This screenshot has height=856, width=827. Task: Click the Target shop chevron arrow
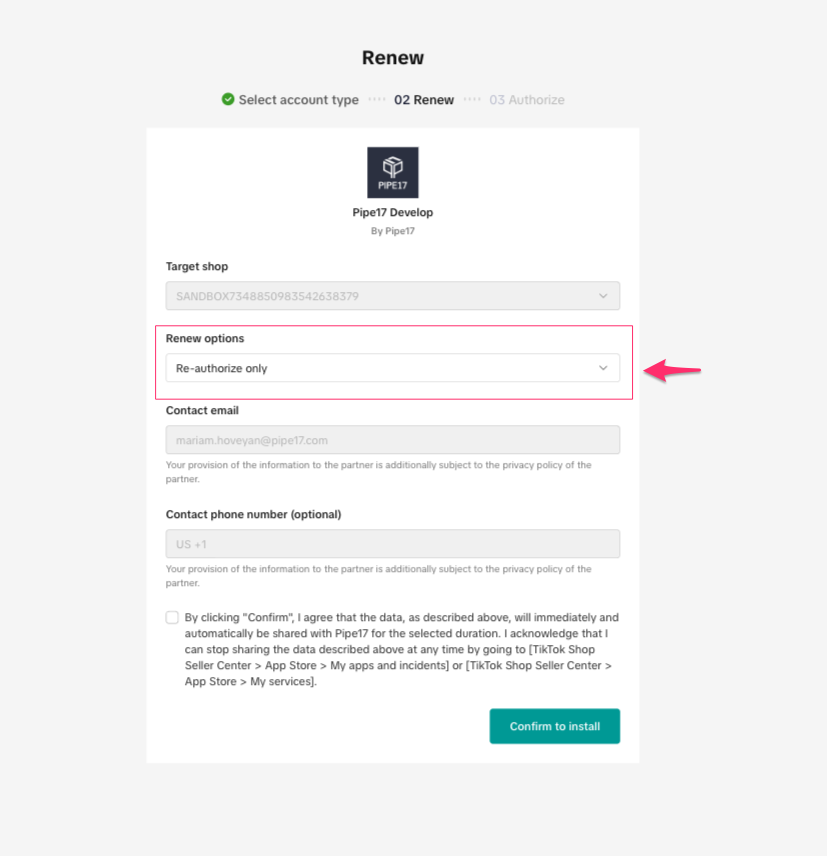[x=603, y=296]
